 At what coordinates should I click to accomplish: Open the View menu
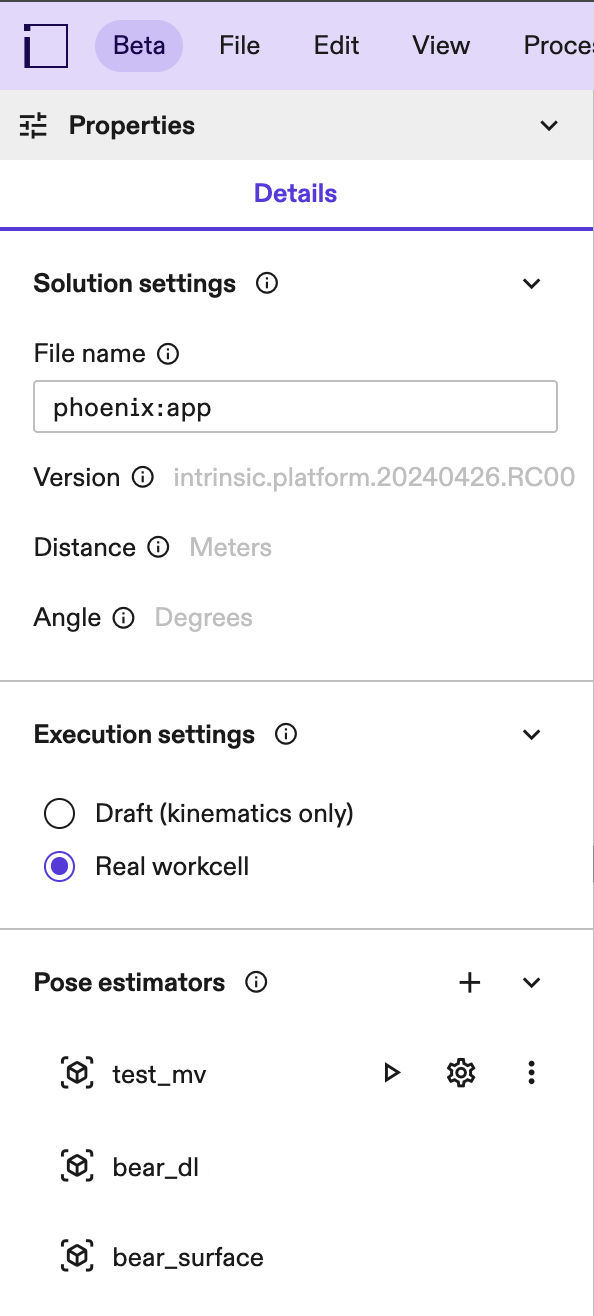440,45
